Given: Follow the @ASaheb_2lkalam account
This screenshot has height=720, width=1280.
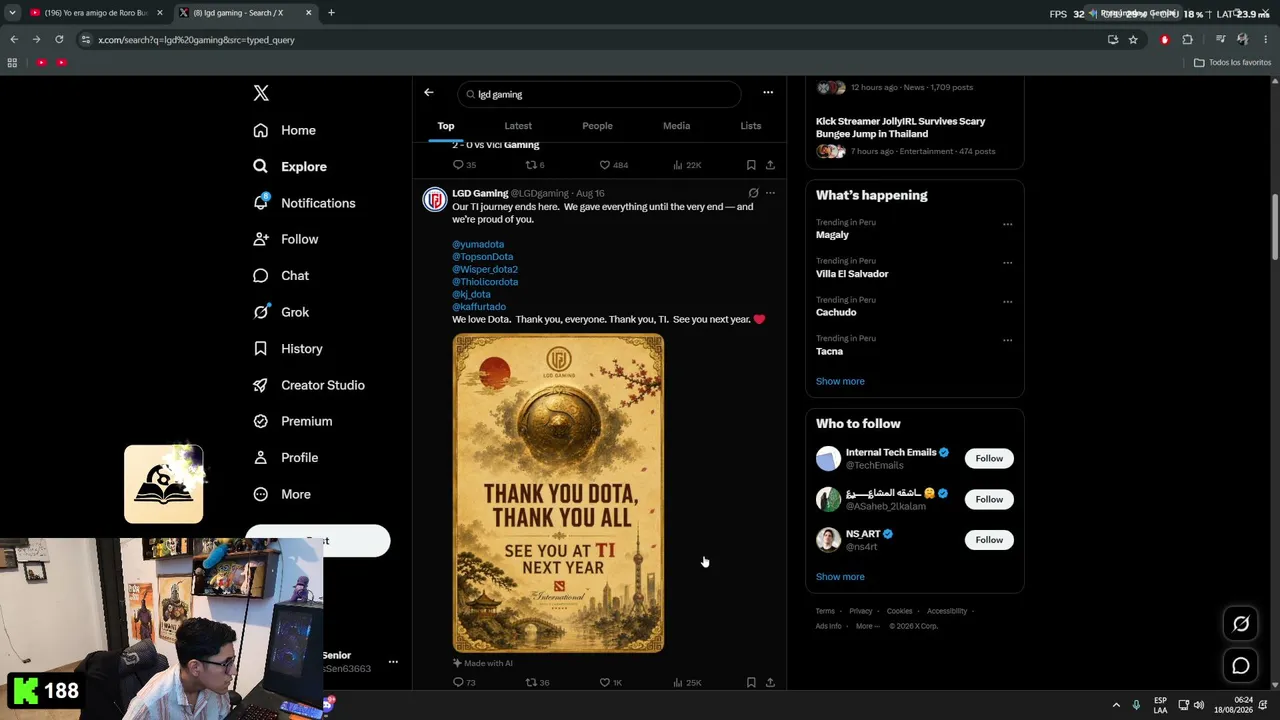Looking at the screenshot, I should 989,499.
